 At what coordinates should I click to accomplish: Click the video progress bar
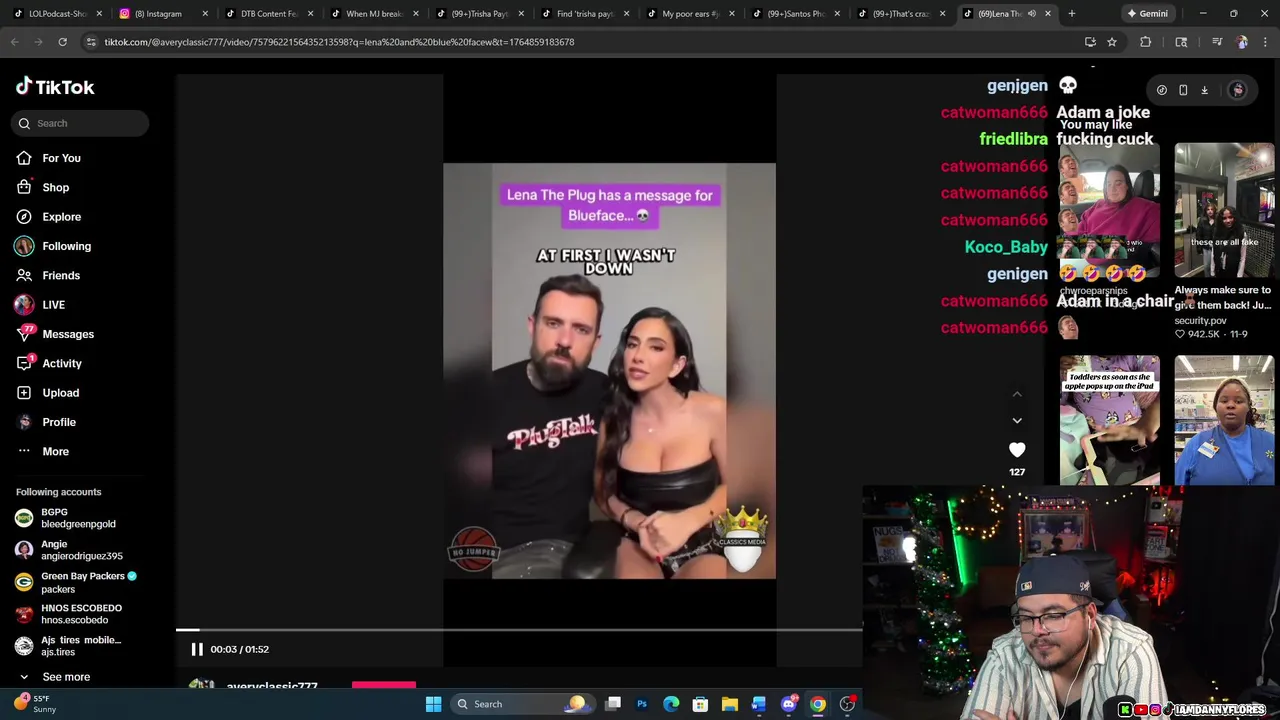519,630
